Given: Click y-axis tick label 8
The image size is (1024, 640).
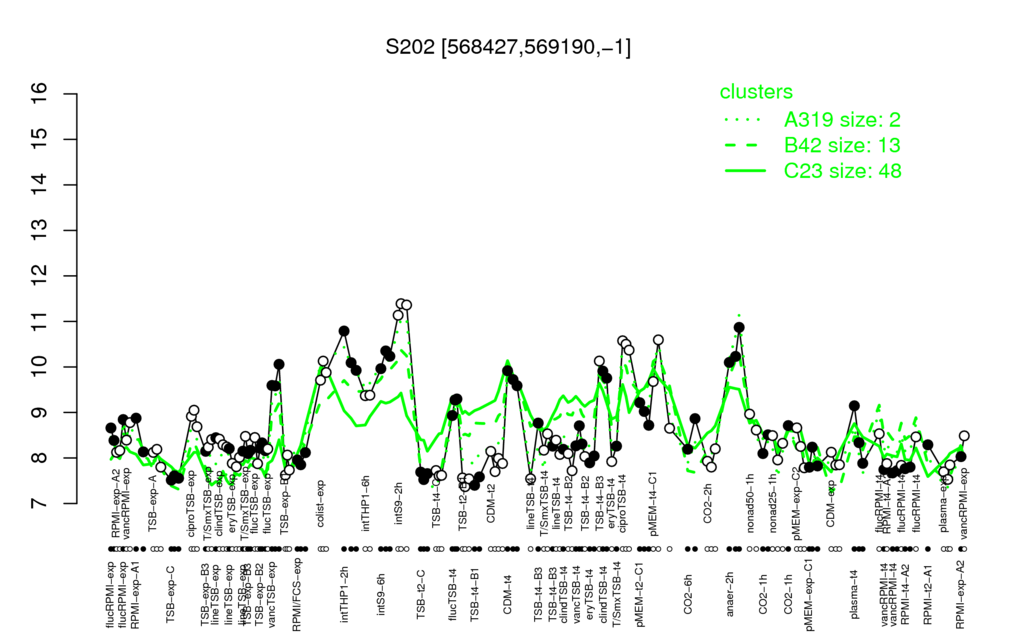Looking at the screenshot, I should 40,458.
